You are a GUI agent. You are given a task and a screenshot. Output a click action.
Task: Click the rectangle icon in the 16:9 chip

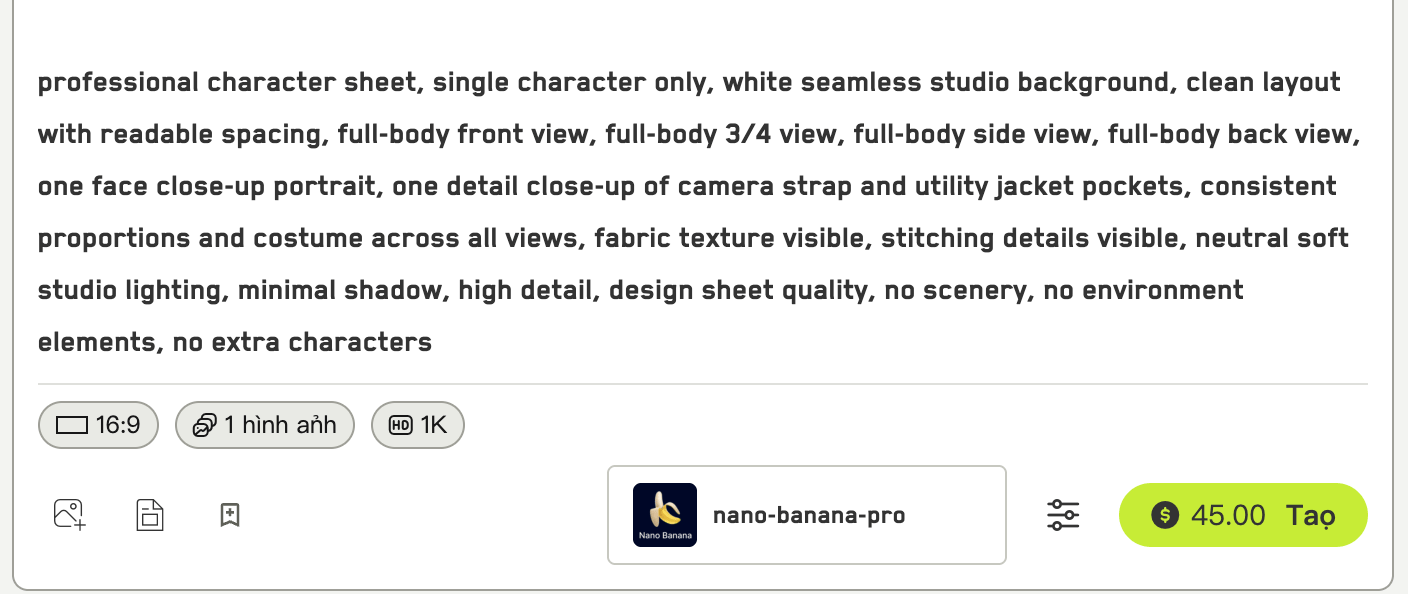pos(73,425)
